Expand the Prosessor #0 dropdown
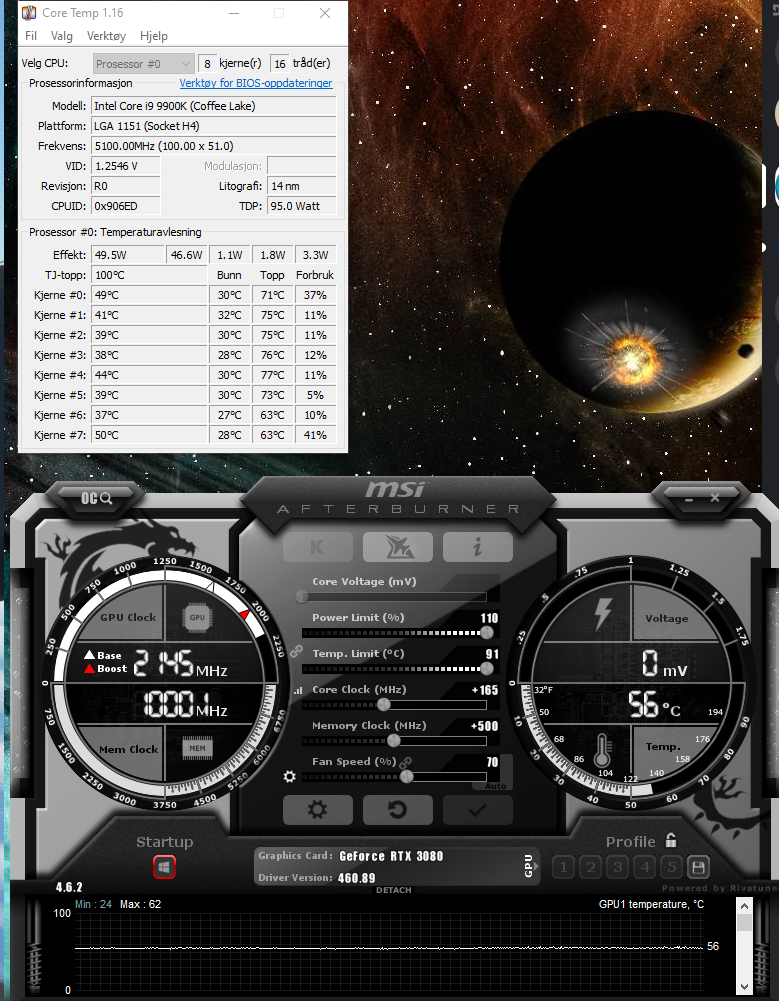 click(x=143, y=64)
